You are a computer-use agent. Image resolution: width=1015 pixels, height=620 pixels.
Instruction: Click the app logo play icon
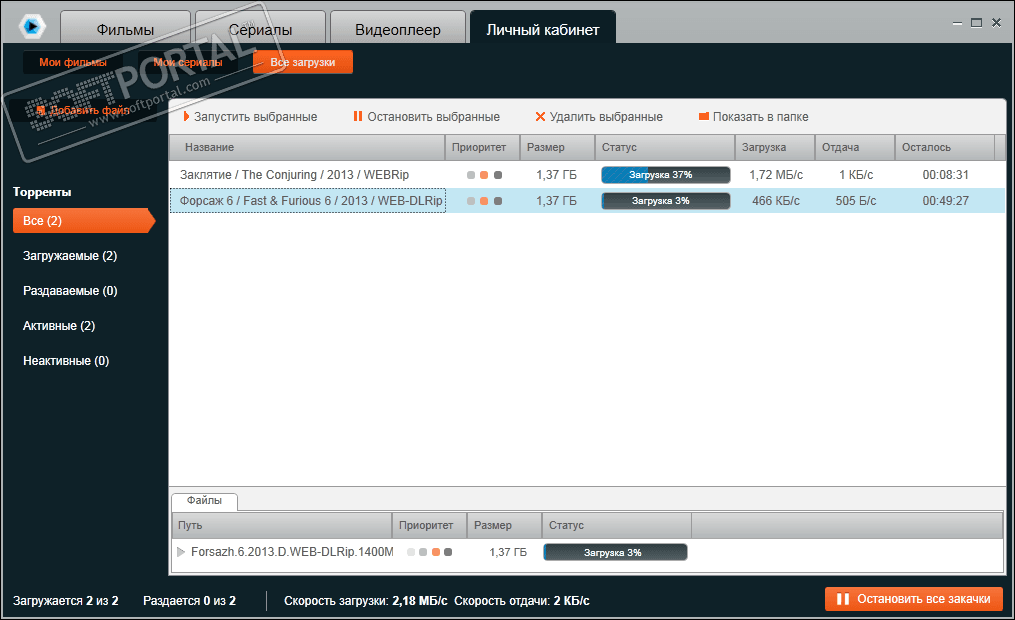point(31,26)
